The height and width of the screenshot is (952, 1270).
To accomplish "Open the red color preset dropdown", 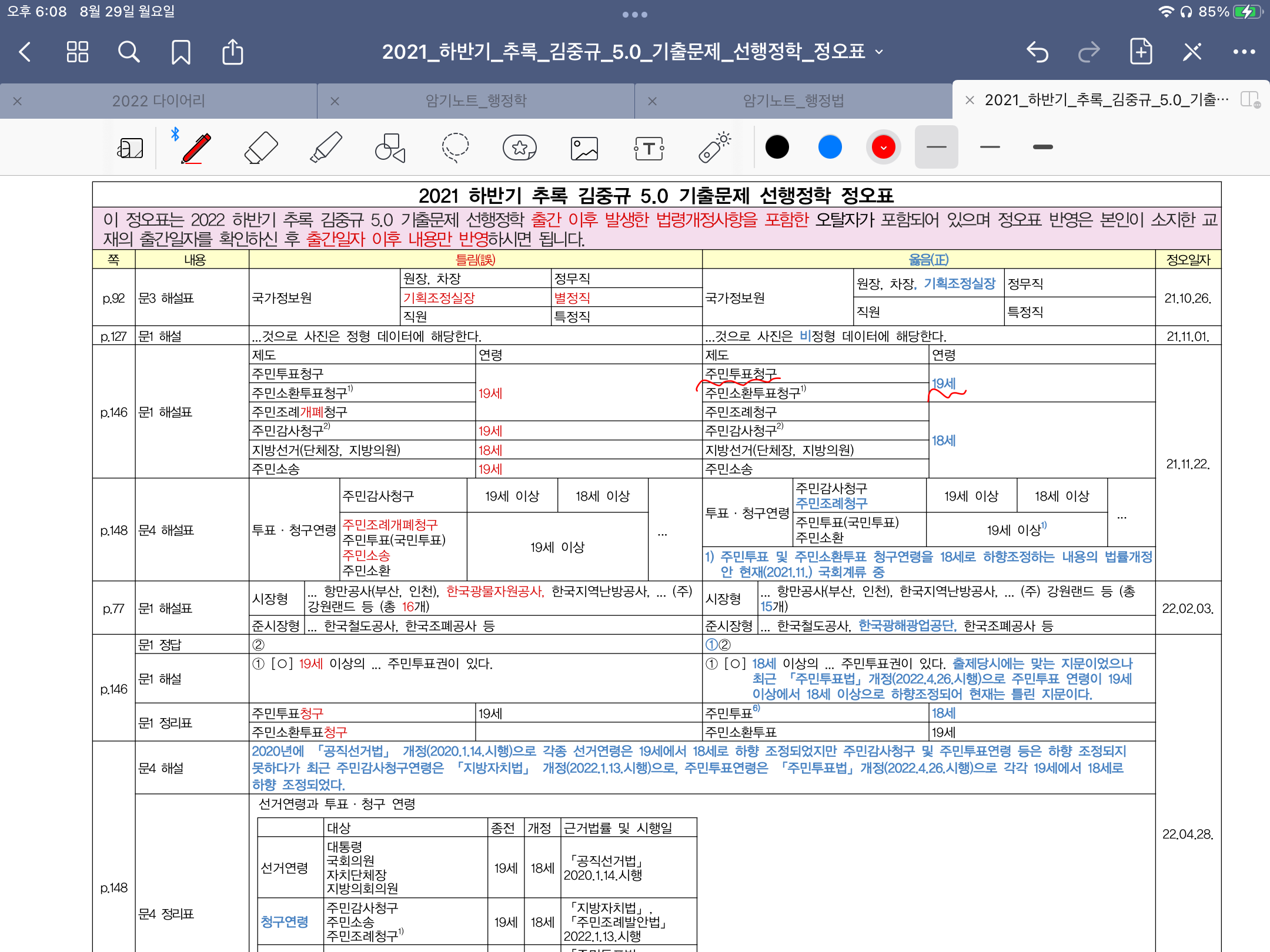I will pyautogui.click(x=883, y=148).
